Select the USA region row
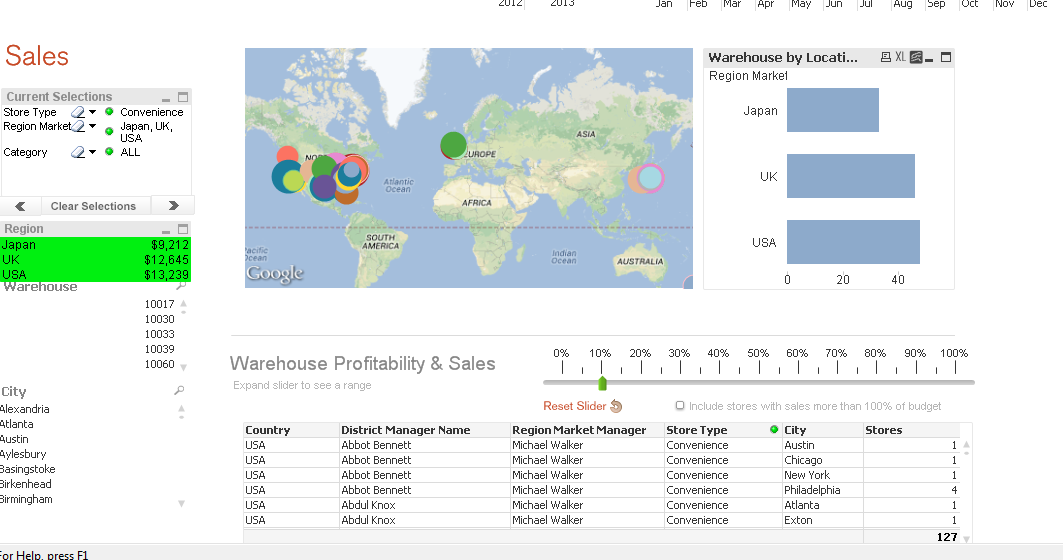This screenshot has width=1063, height=560. point(95,275)
